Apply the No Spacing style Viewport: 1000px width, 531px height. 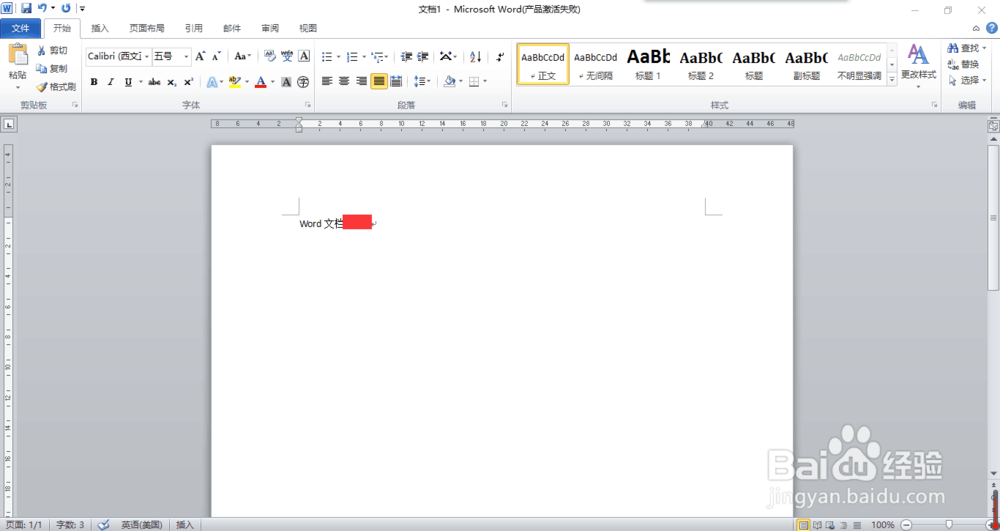tap(595, 64)
